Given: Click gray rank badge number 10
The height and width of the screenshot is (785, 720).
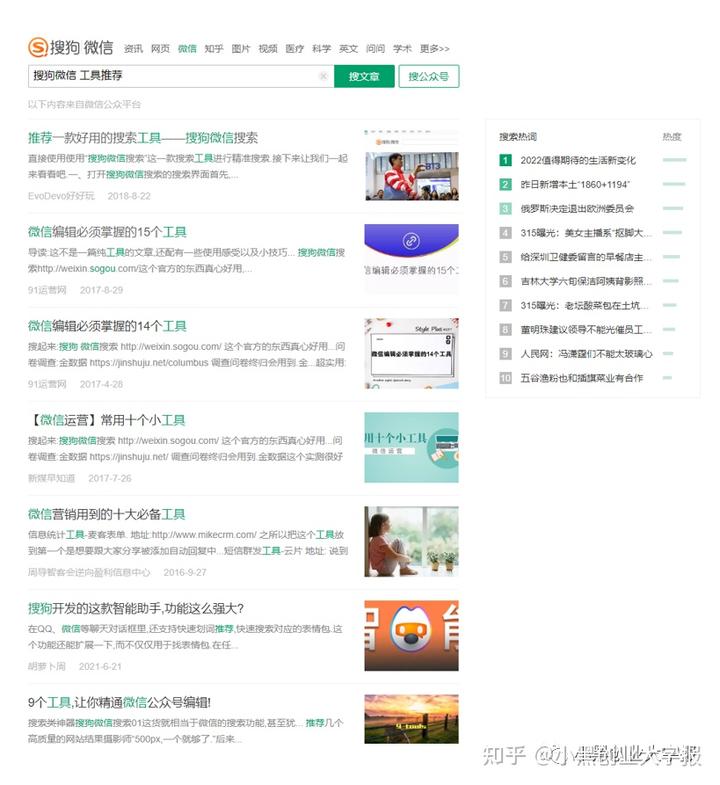Looking at the screenshot, I should pos(505,378).
